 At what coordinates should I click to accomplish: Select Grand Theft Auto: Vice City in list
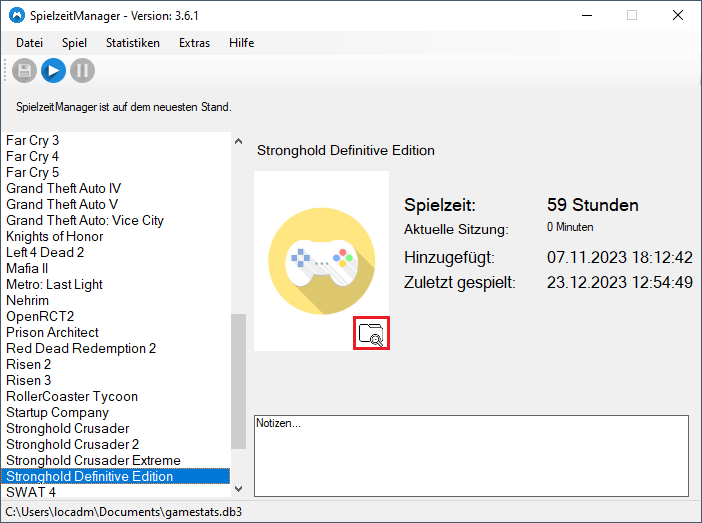pyautogui.click(x=85, y=220)
